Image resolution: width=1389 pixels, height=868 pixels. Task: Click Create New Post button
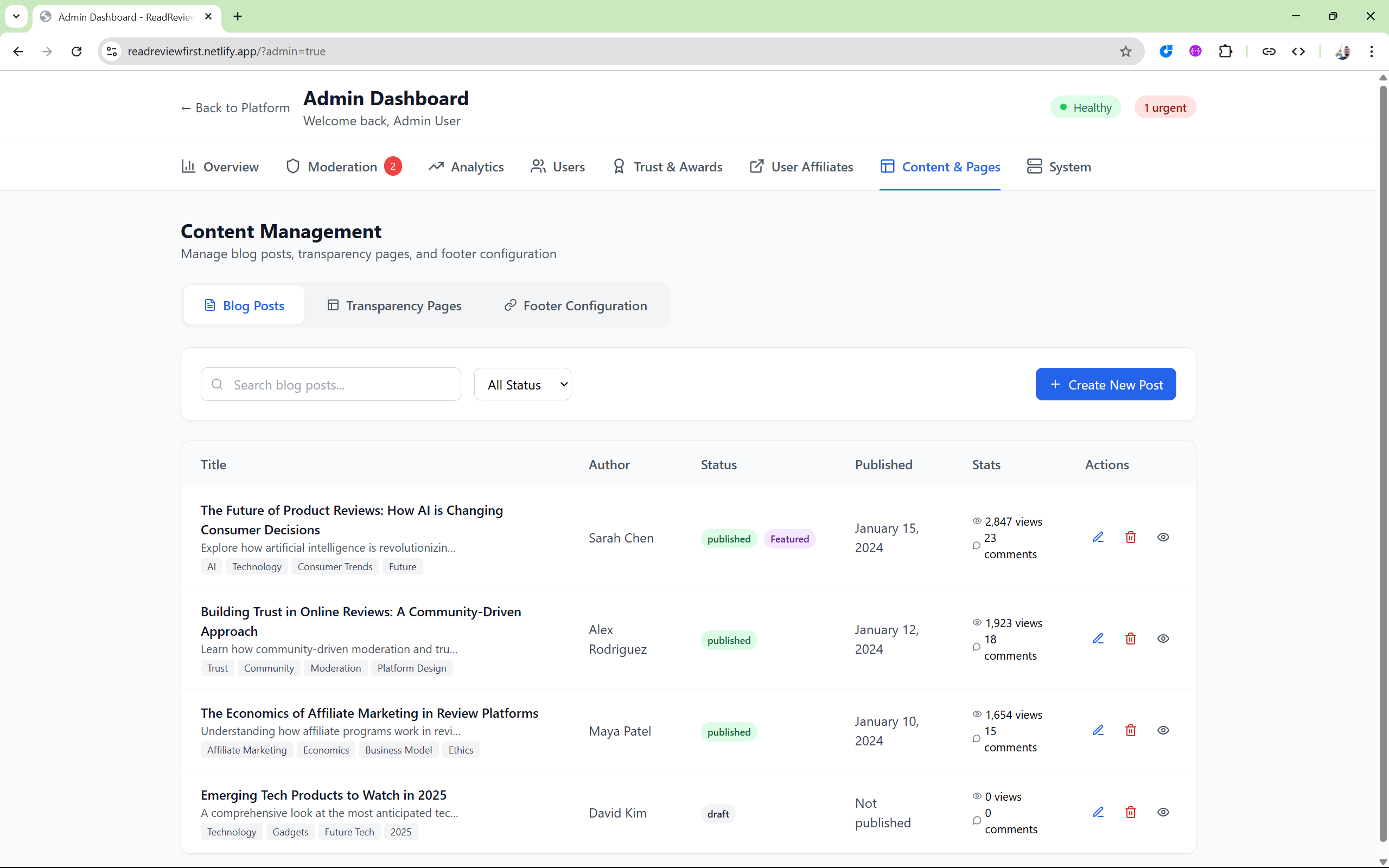(1105, 385)
